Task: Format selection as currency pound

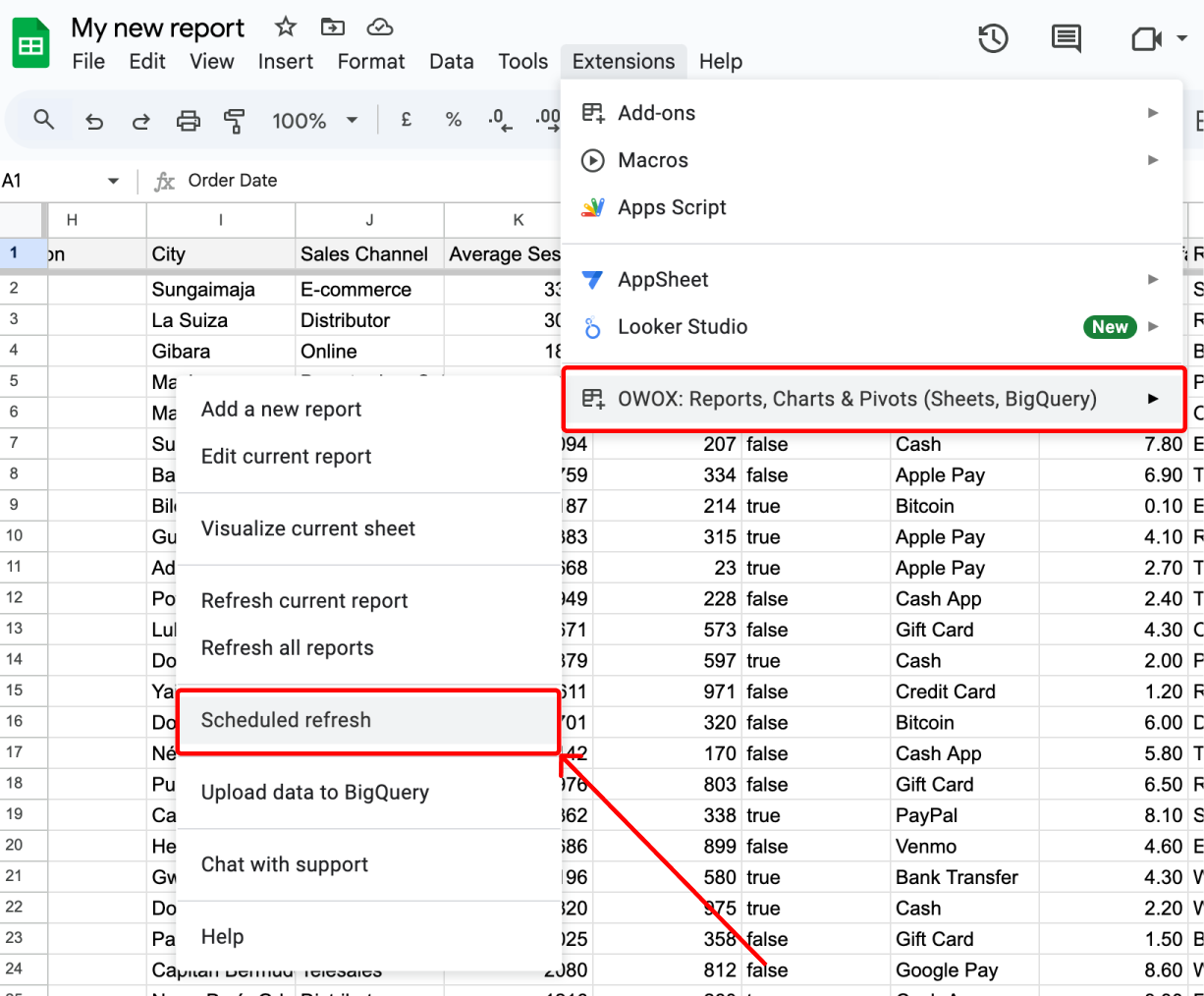Action: point(406,120)
